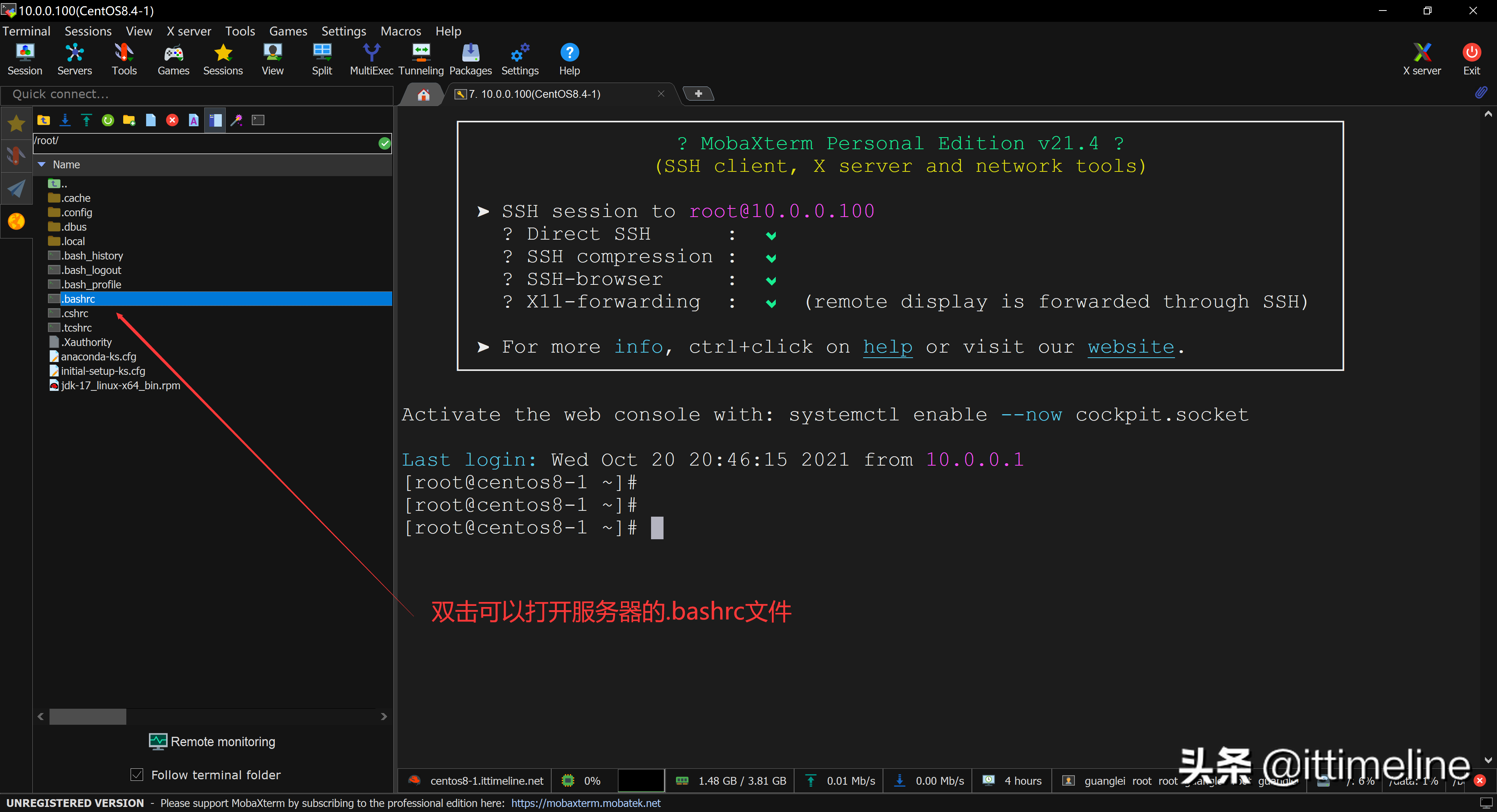Open the Session toolbar button
The height and width of the screenshot is (812, 1497).
[x=25, y=59]
